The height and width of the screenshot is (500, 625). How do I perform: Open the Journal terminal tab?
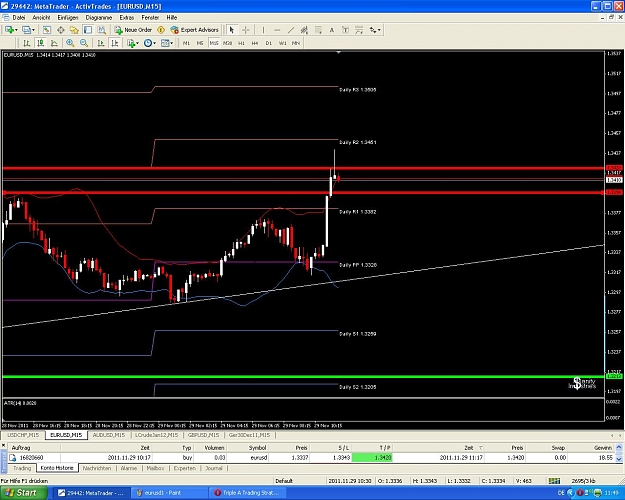[x=214, y=468]
